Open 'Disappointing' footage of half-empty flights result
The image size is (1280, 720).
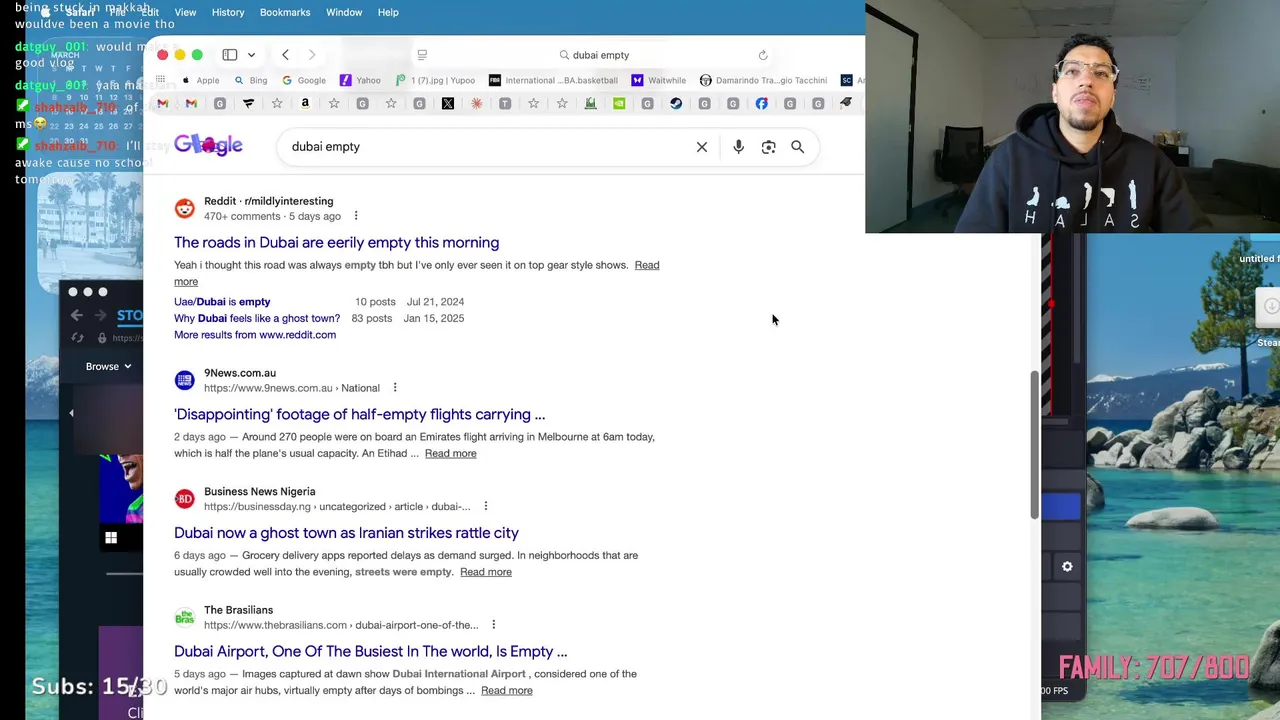tap(359, 414)
